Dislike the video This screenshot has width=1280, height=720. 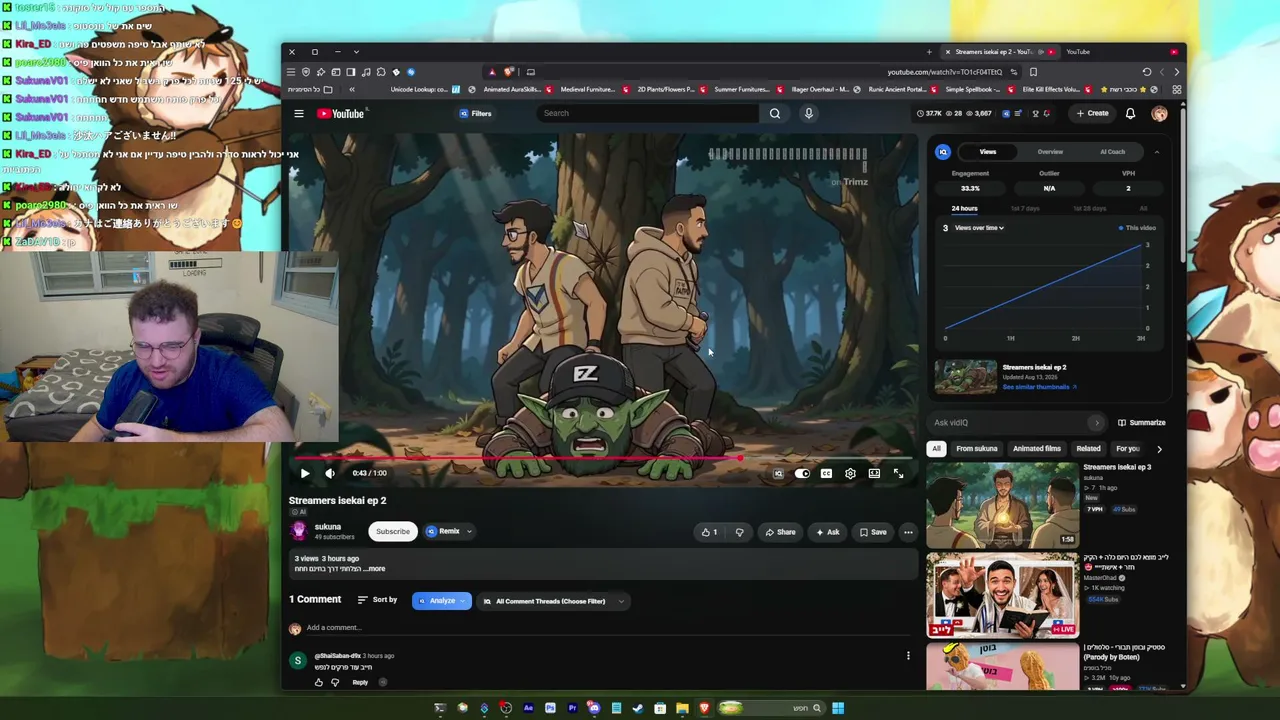tap(740, 532)
